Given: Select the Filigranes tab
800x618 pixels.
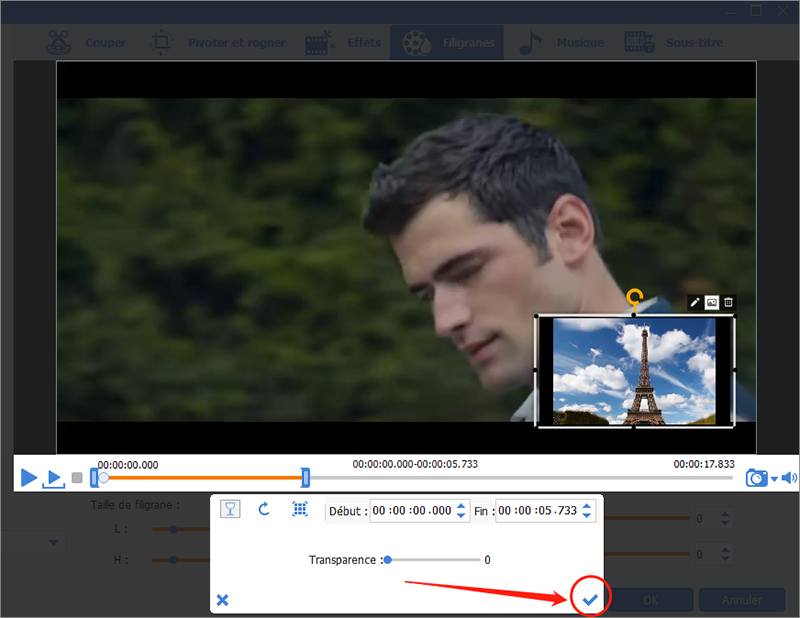Looking at the screenshot, I should (447, 43).
